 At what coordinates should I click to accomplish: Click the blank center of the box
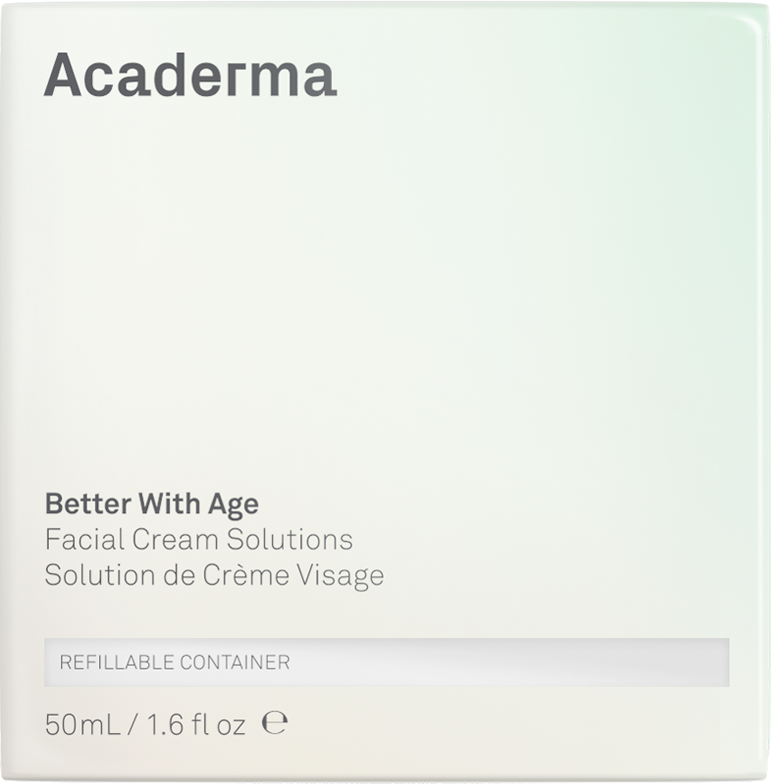(x=385, y=300)
